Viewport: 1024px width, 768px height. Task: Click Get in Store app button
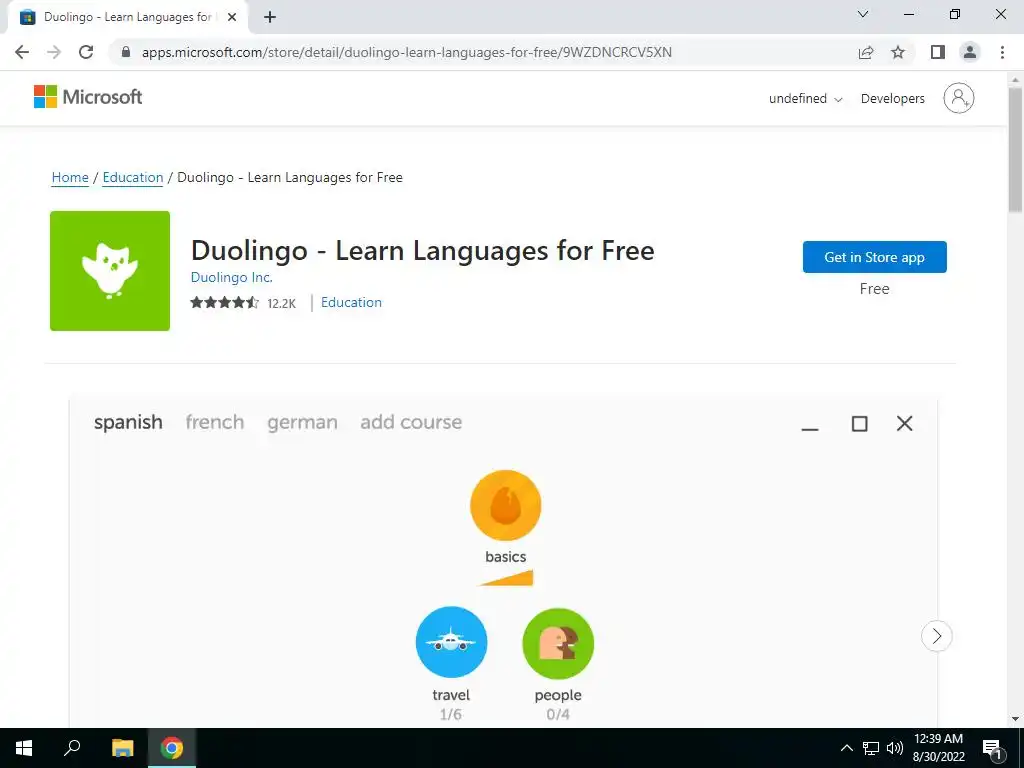pos(874,257)
